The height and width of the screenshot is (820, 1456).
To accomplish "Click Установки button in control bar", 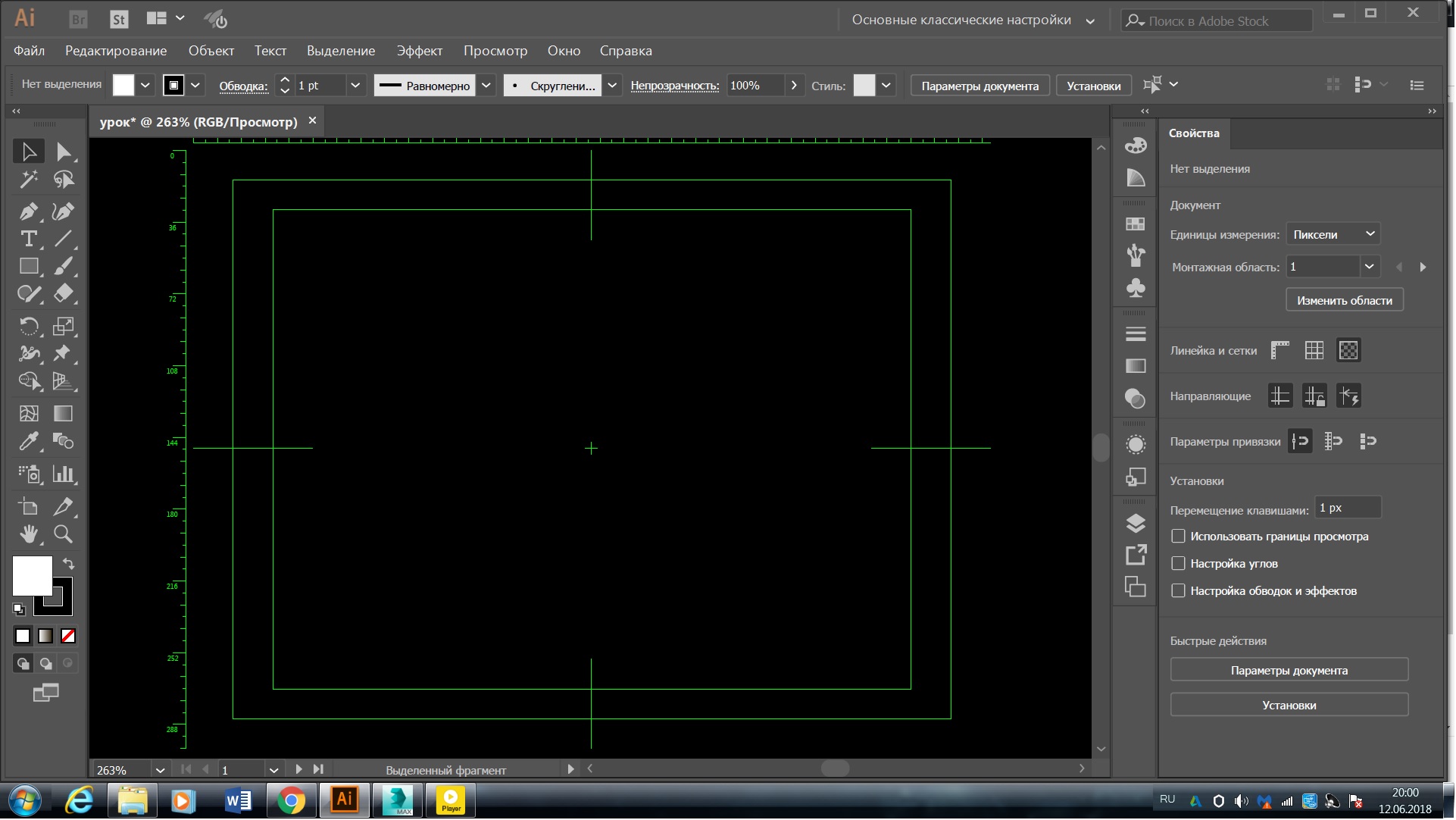I will (1094, 86).
